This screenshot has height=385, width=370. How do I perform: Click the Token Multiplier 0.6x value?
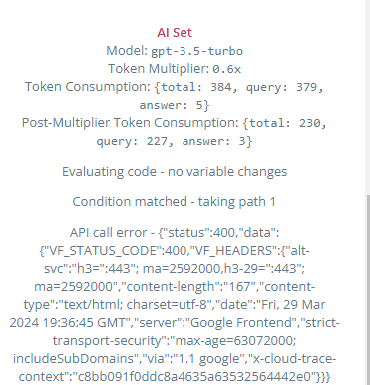[226, 69]
